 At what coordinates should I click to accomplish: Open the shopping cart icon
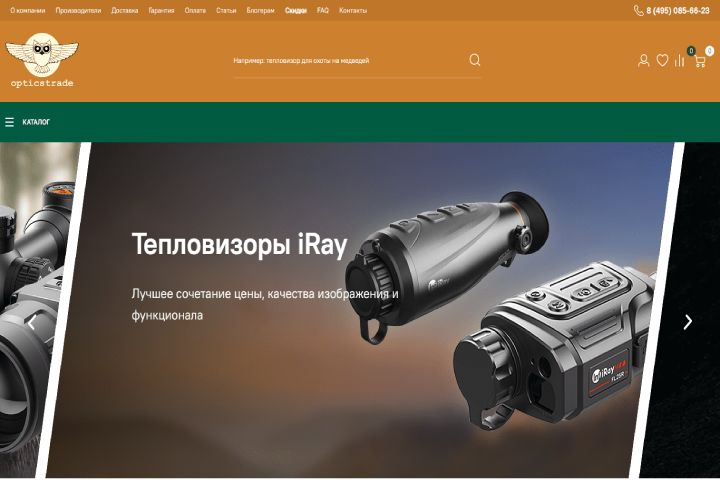pos(699,61)
